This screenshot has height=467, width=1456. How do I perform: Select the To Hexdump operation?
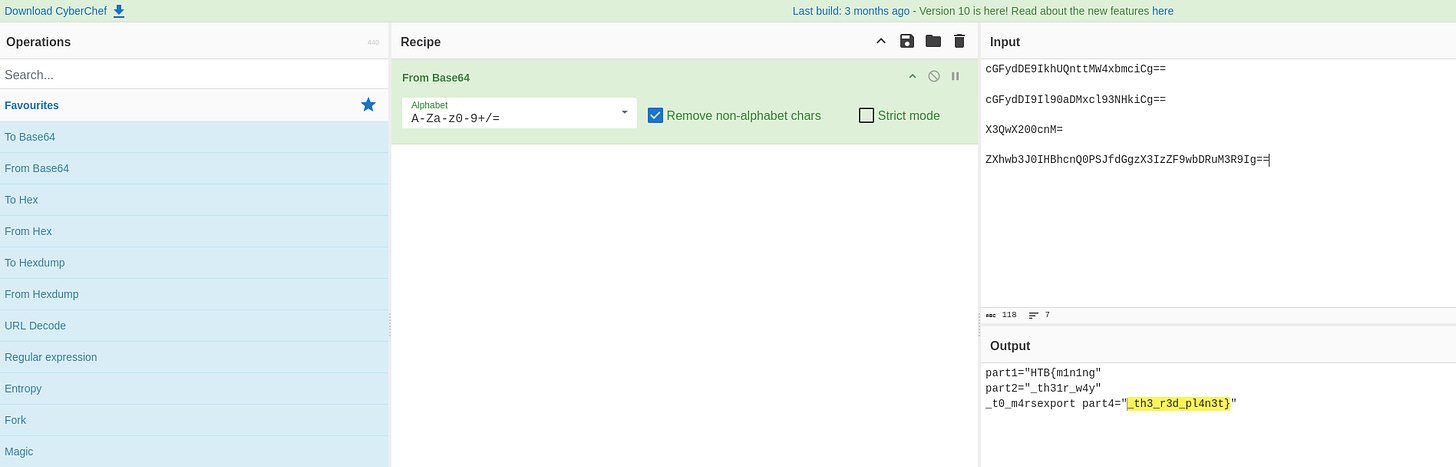pyautogui.click(x=194, y=262)
